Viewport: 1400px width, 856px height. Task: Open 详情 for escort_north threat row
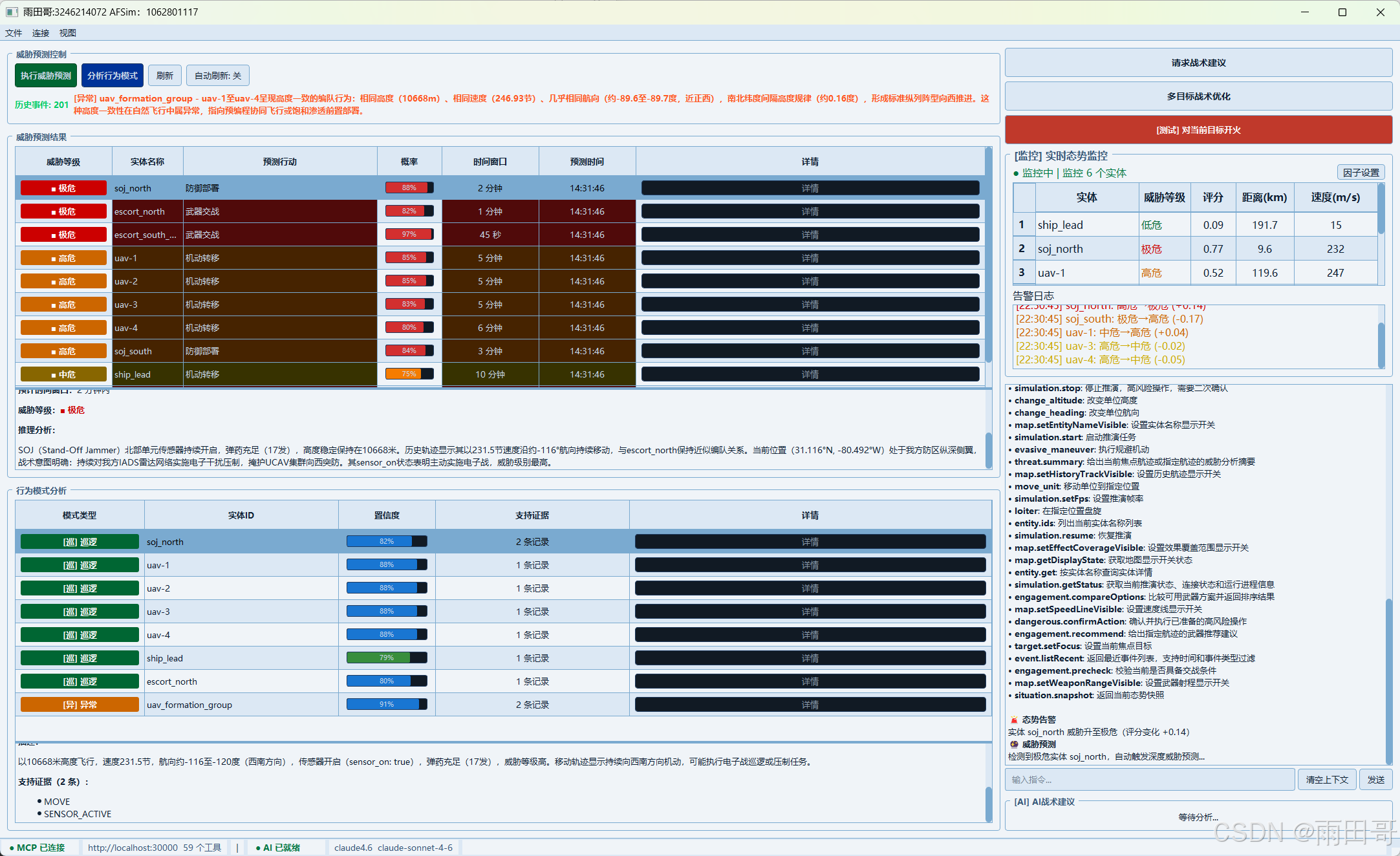click(810, 211)
